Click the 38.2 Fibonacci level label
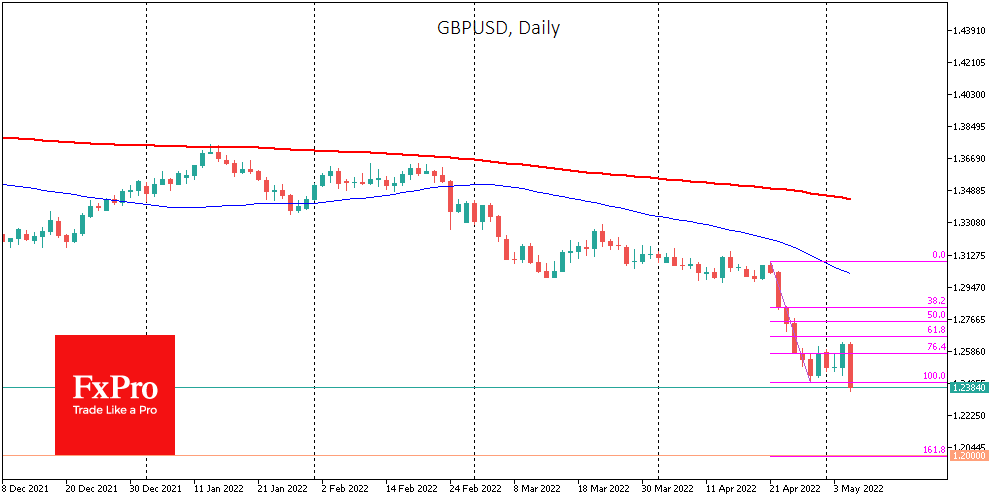The height and width of the screenshot is (500, 1000). (936, 300)
